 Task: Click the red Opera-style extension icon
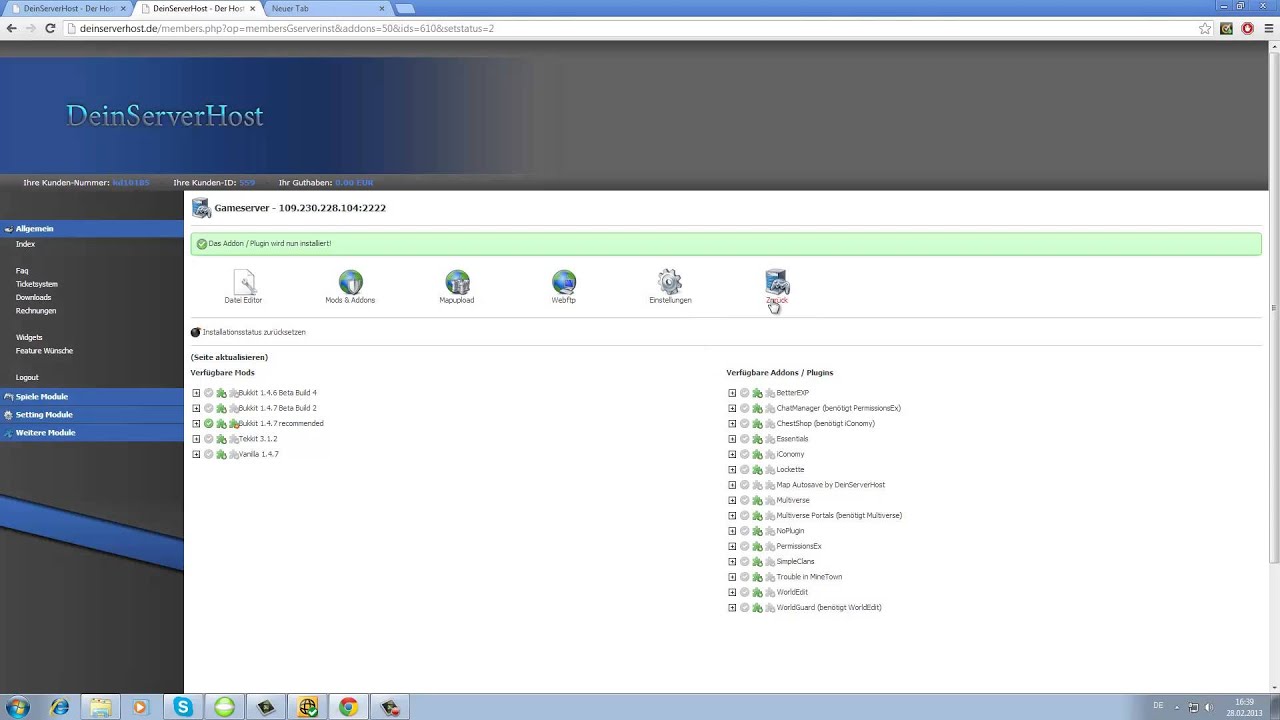(x=1247, y=28)
